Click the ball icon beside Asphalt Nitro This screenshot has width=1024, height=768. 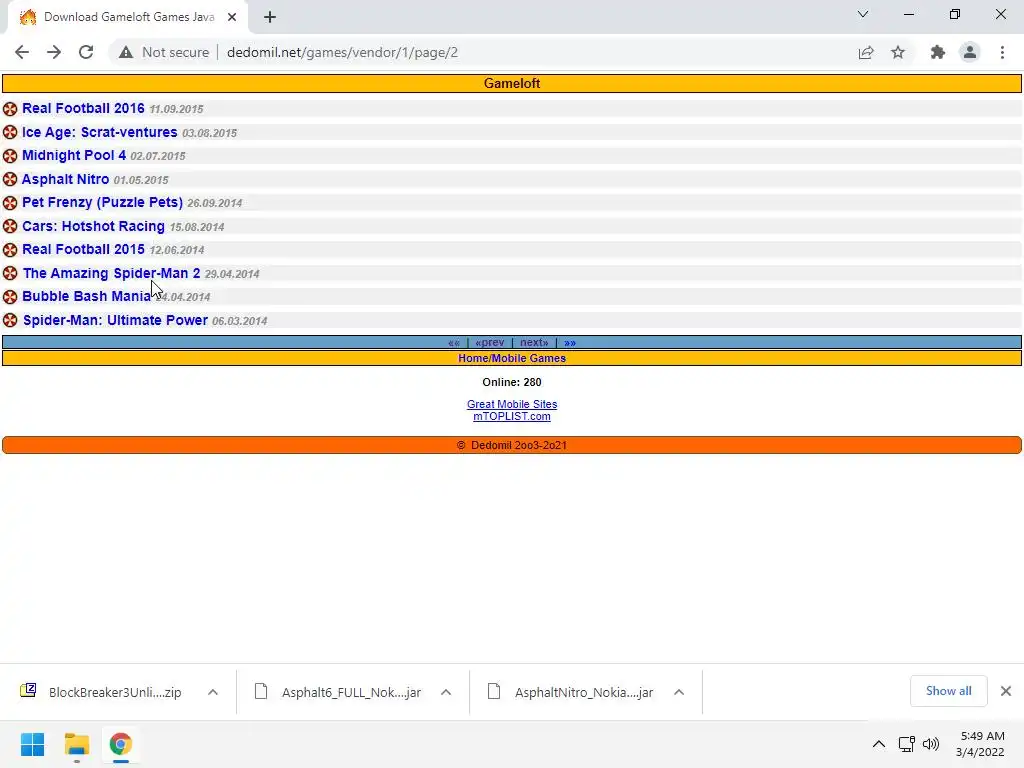click(x=10, y=179)
